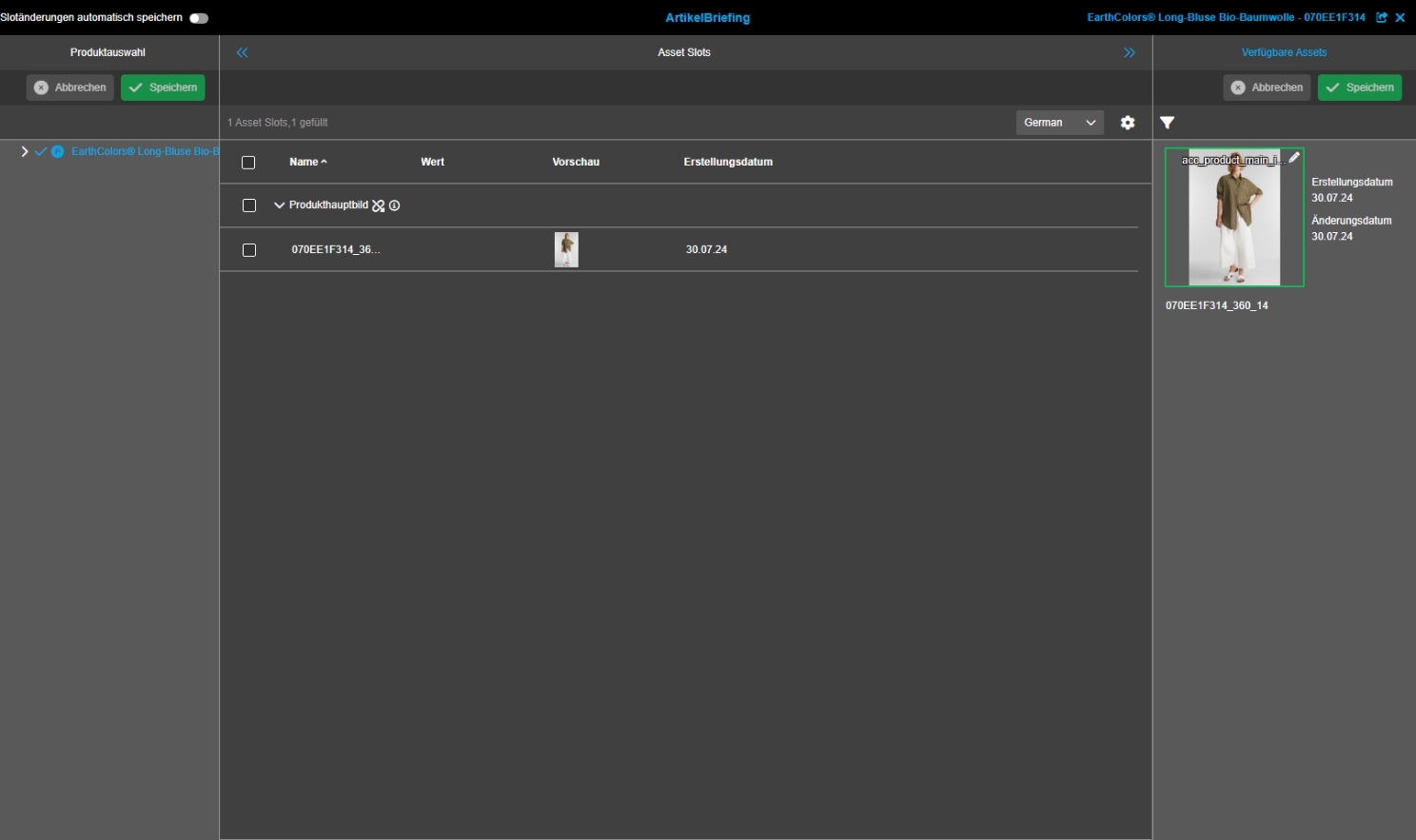
Task: Select checkbox for the 070EE1F314_36 asset row
Action: coord(249,250)
